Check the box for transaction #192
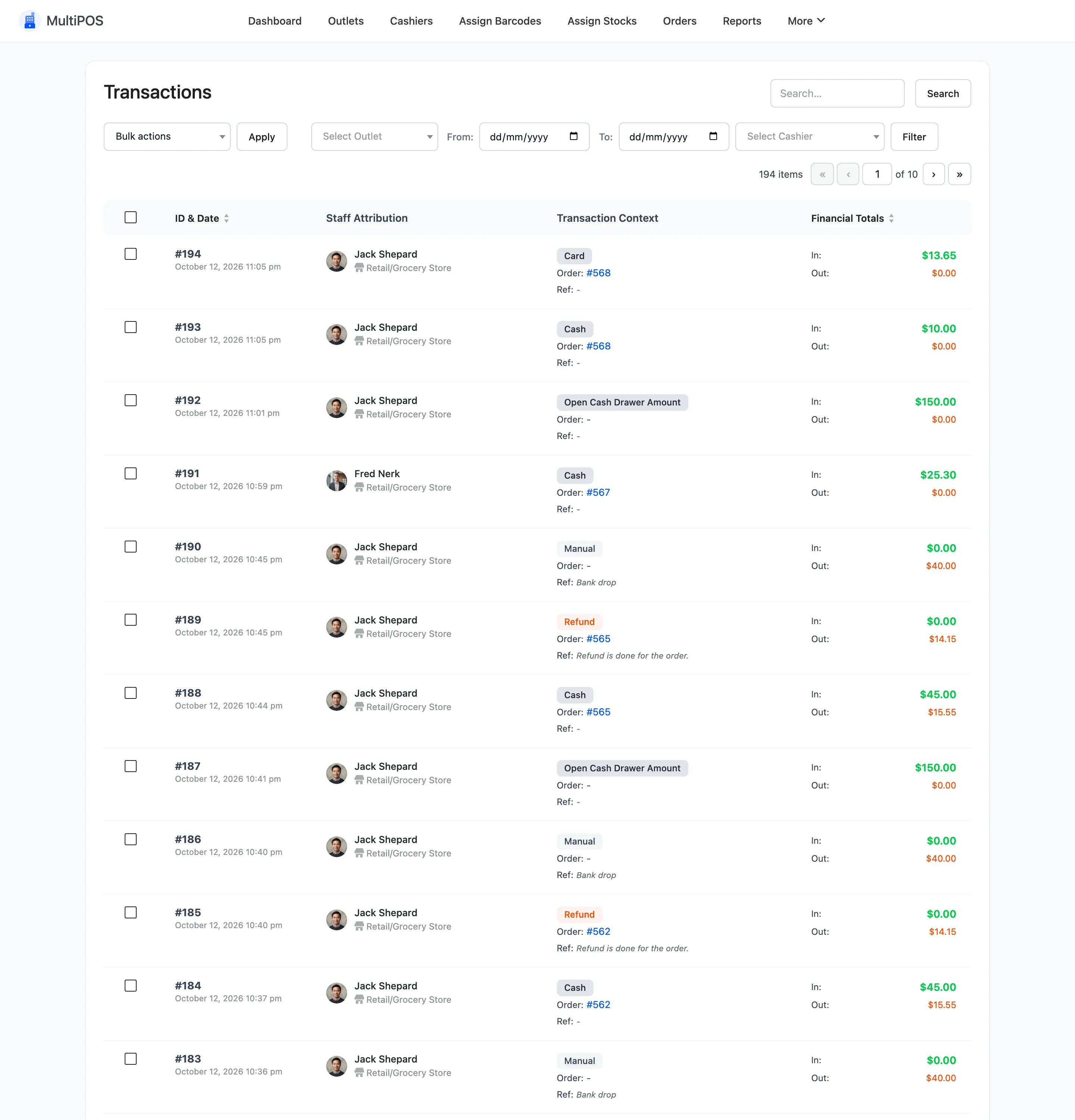The height and width of the screenshot is (1120, 1075). 131,401
